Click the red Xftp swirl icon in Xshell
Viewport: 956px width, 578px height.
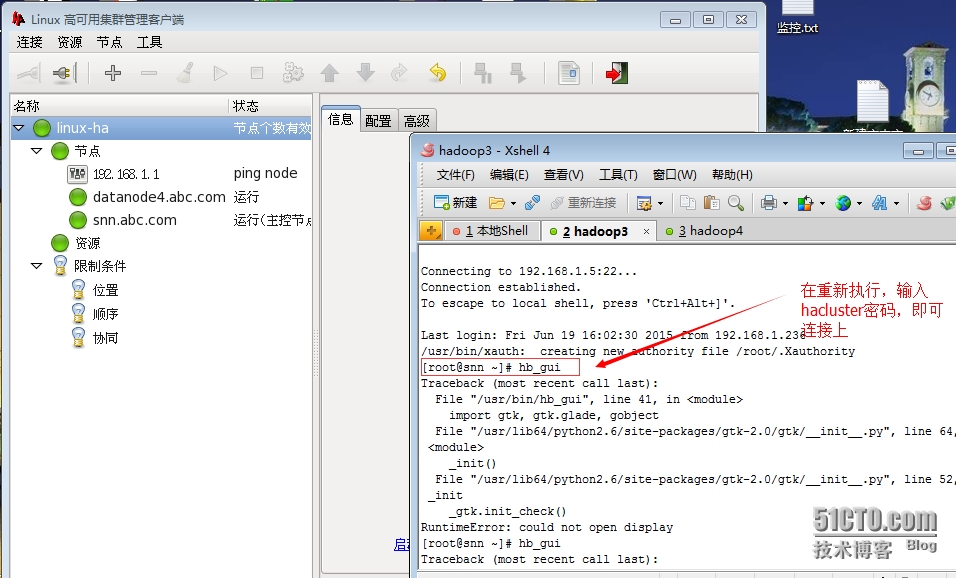pyautogui.click(x=924, y=202)
